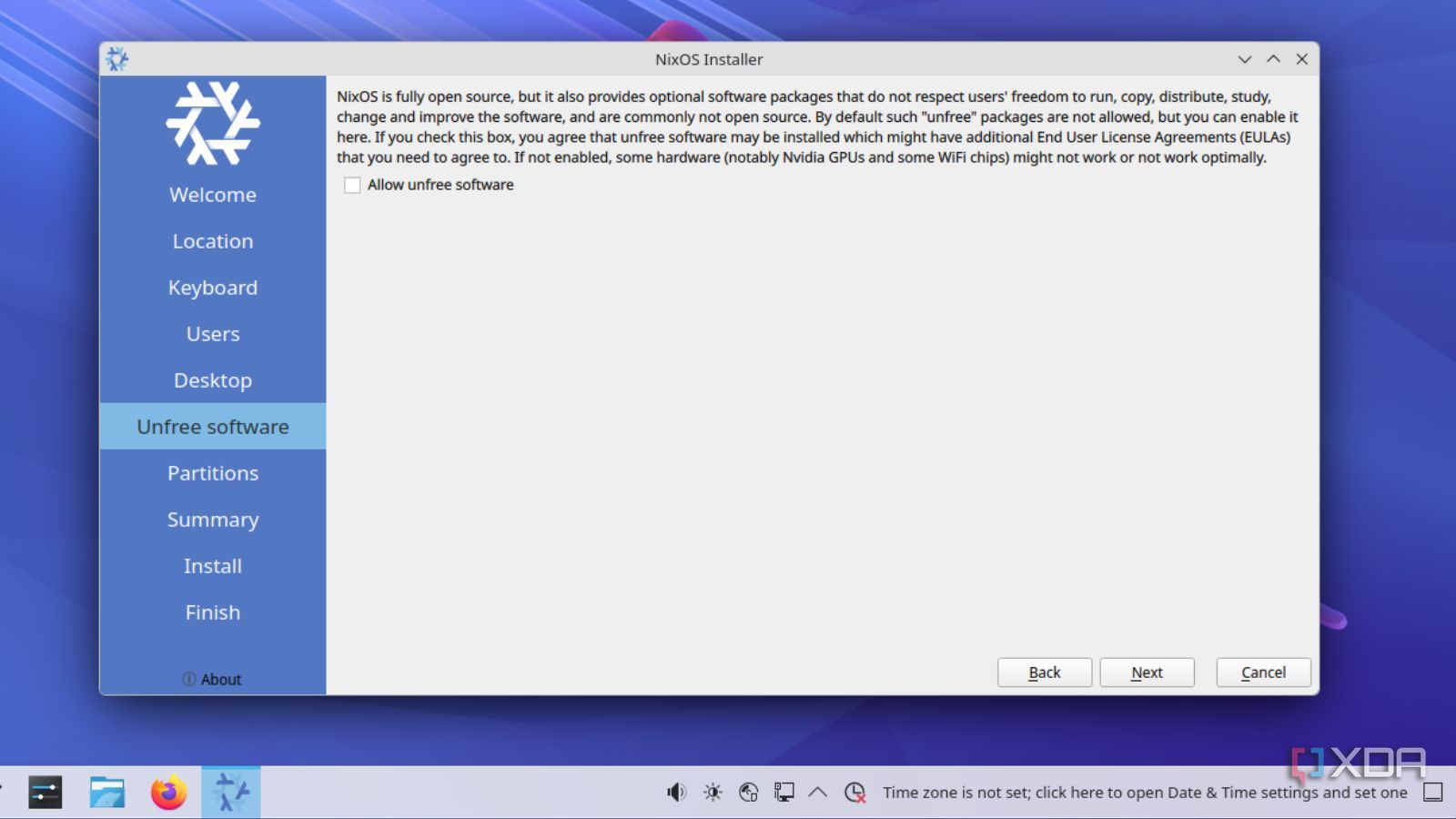Viewport: 1456px width, 819px height.
Task: Click the large NixOS logo in sidebar
Action: 213,124
